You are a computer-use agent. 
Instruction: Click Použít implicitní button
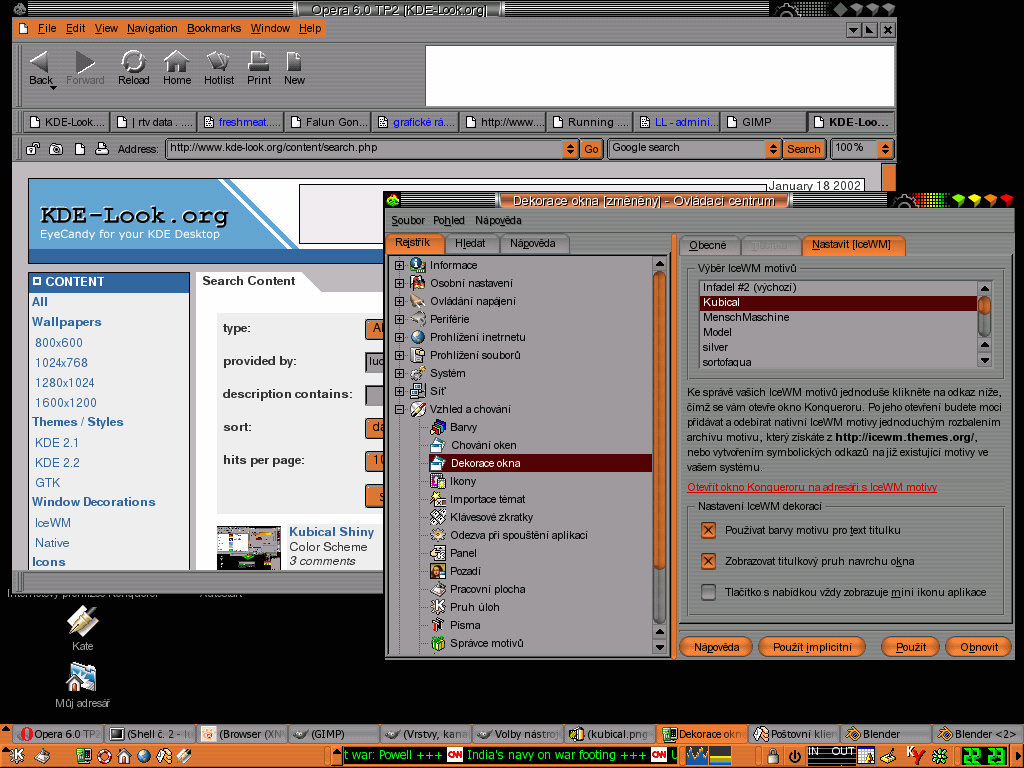[812, 647]
